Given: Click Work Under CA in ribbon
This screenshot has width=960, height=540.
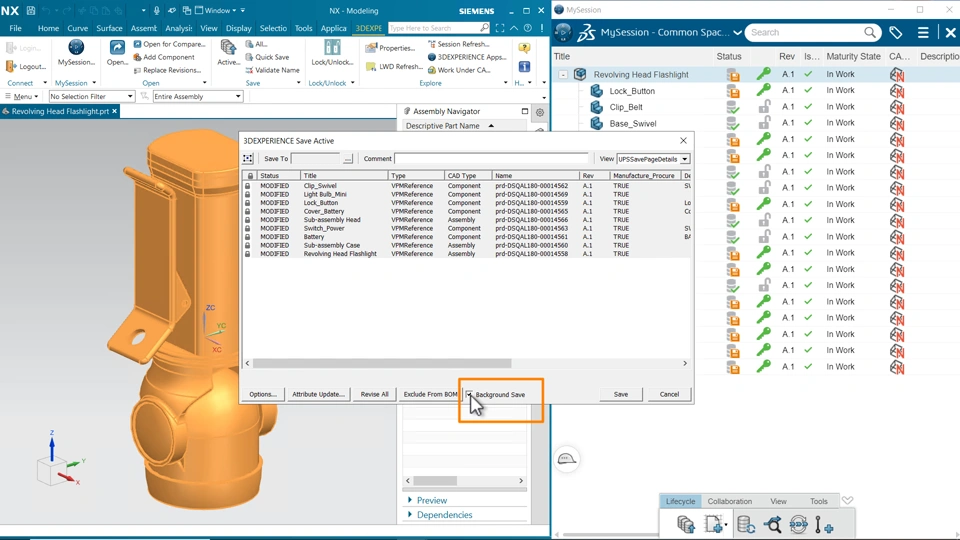Looking at the screenshot, I should 459,70.
